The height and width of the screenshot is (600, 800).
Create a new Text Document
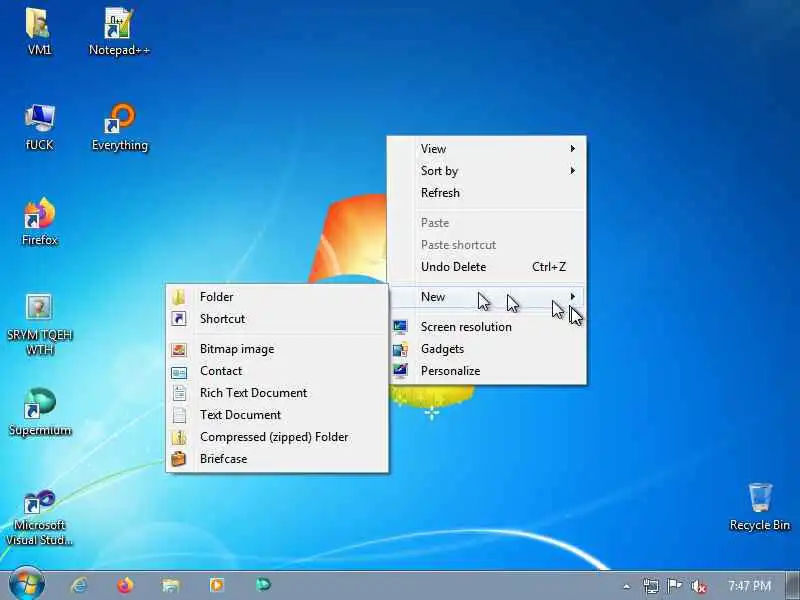(277, 415)
